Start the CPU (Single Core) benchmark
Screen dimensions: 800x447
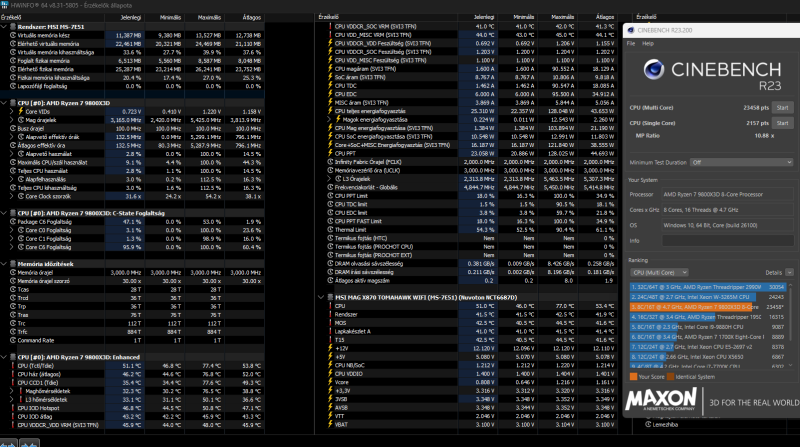click(x=782, y=123)
